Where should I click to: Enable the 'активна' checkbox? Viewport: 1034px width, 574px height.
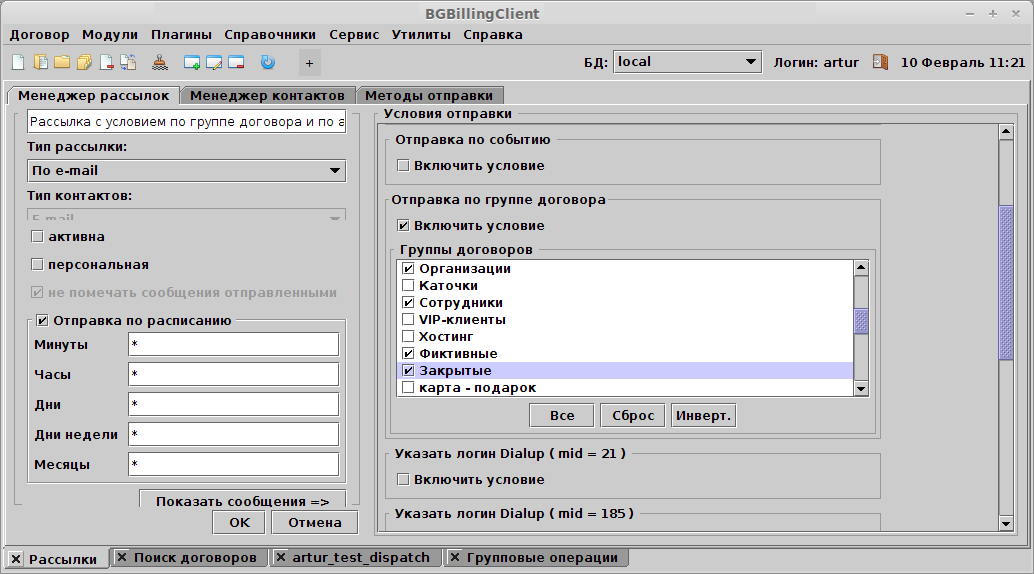coord(38,237)
